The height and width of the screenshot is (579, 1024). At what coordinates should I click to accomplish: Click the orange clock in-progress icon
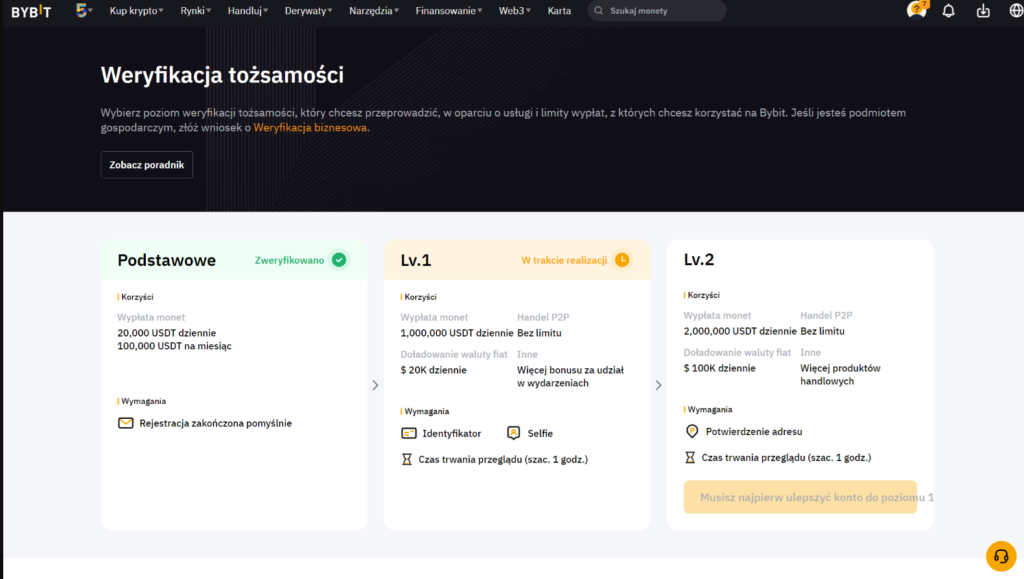622,260
